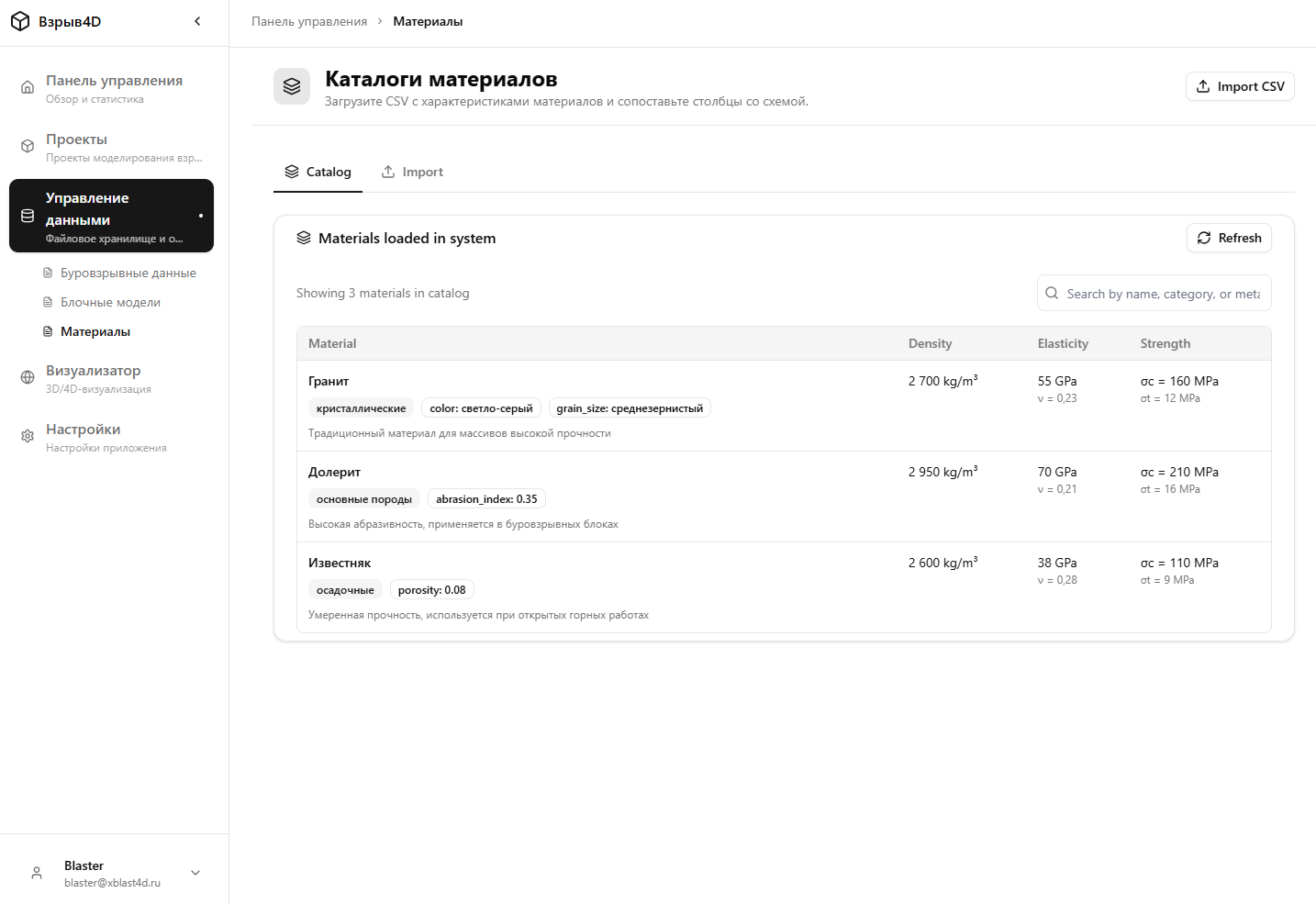This screenshot has width=1316, height=904.
Task: Click the Проекты box icon
Action: [28, 147]
